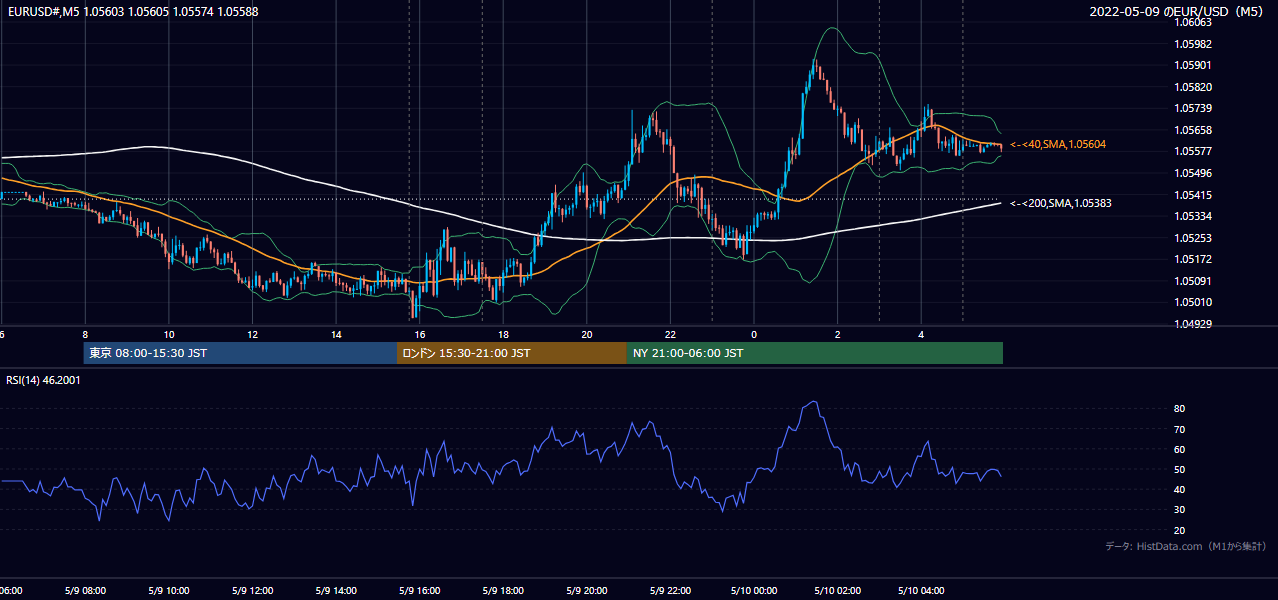Click the NY 21:00-06:00 JST session bar

[x=815, y=353]
